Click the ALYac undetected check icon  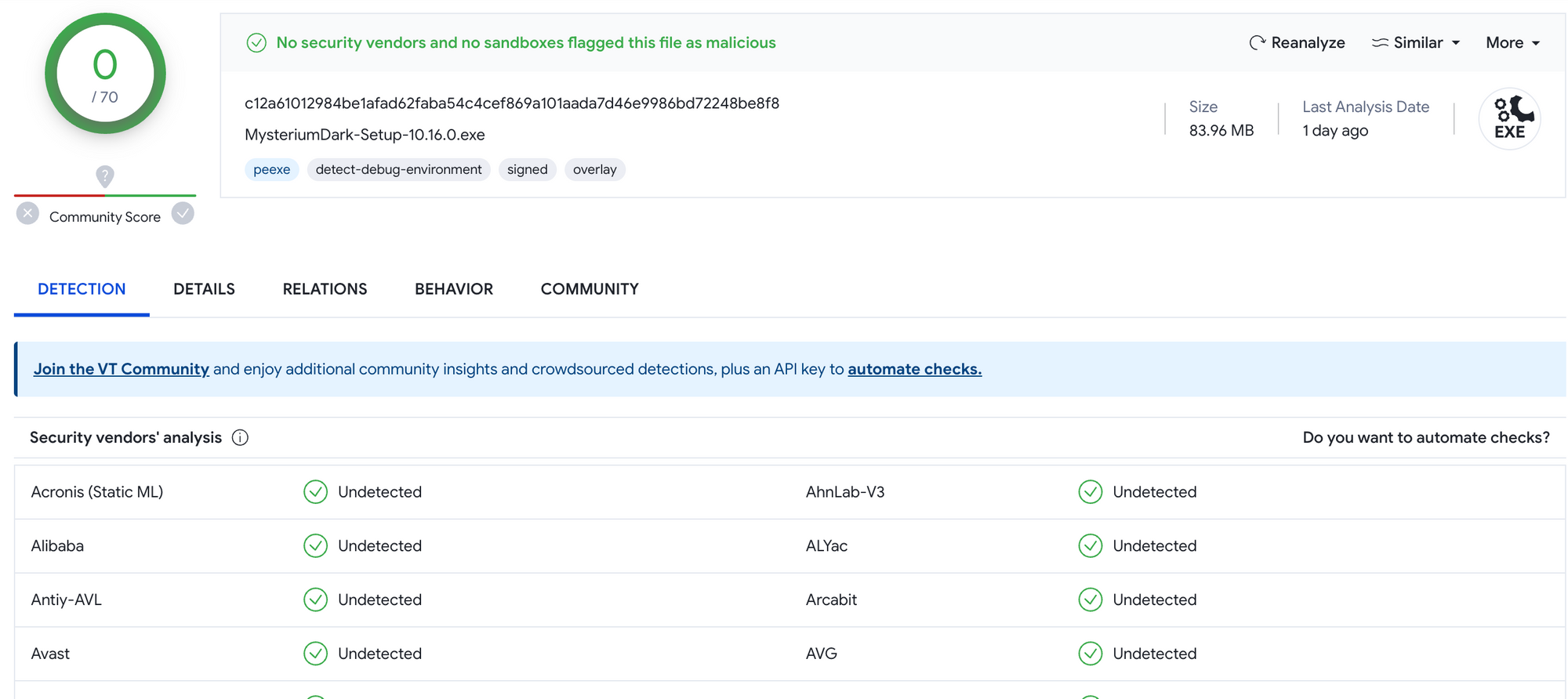1091,545
